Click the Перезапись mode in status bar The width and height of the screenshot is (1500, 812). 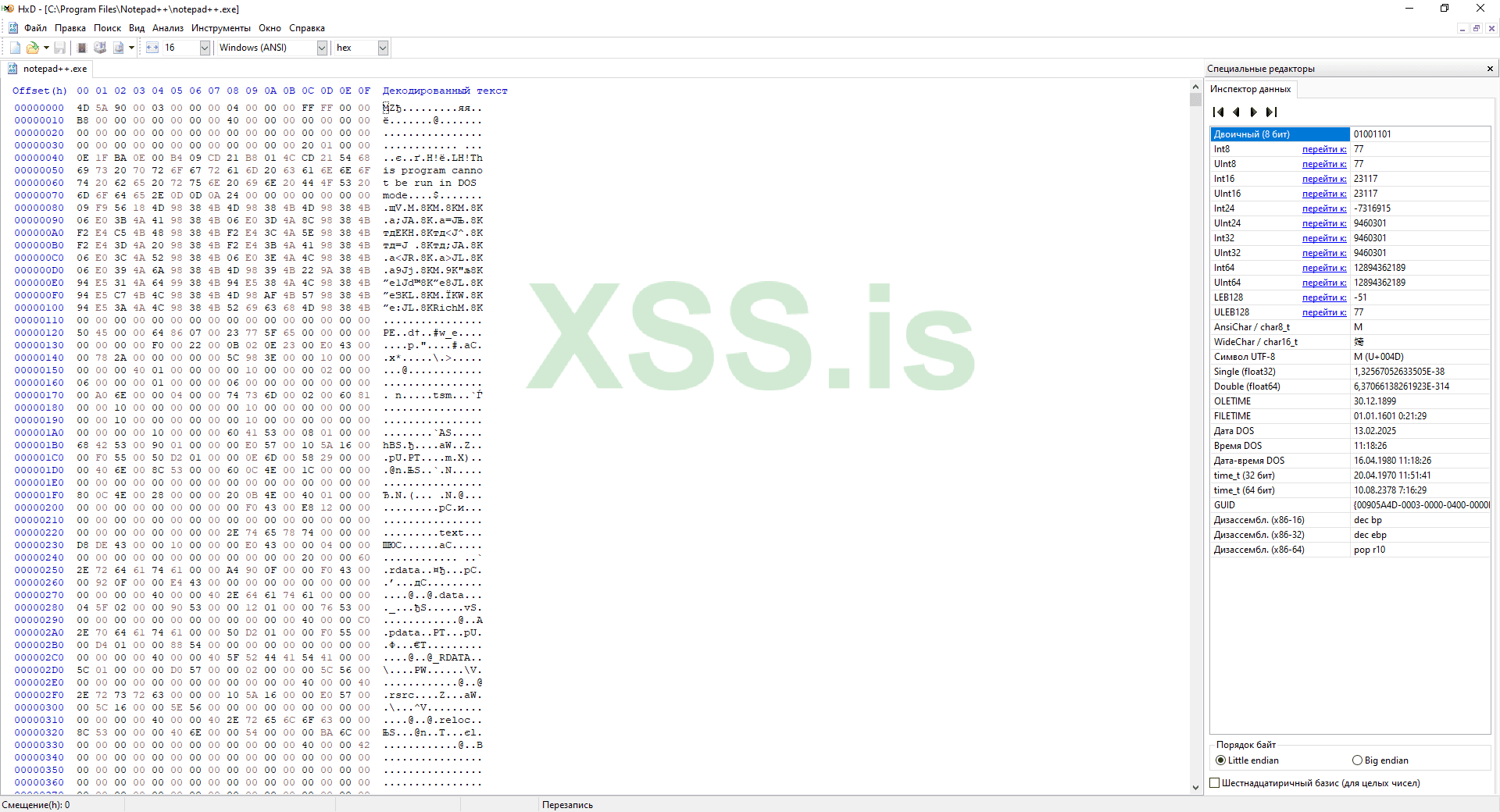(567, 805)
